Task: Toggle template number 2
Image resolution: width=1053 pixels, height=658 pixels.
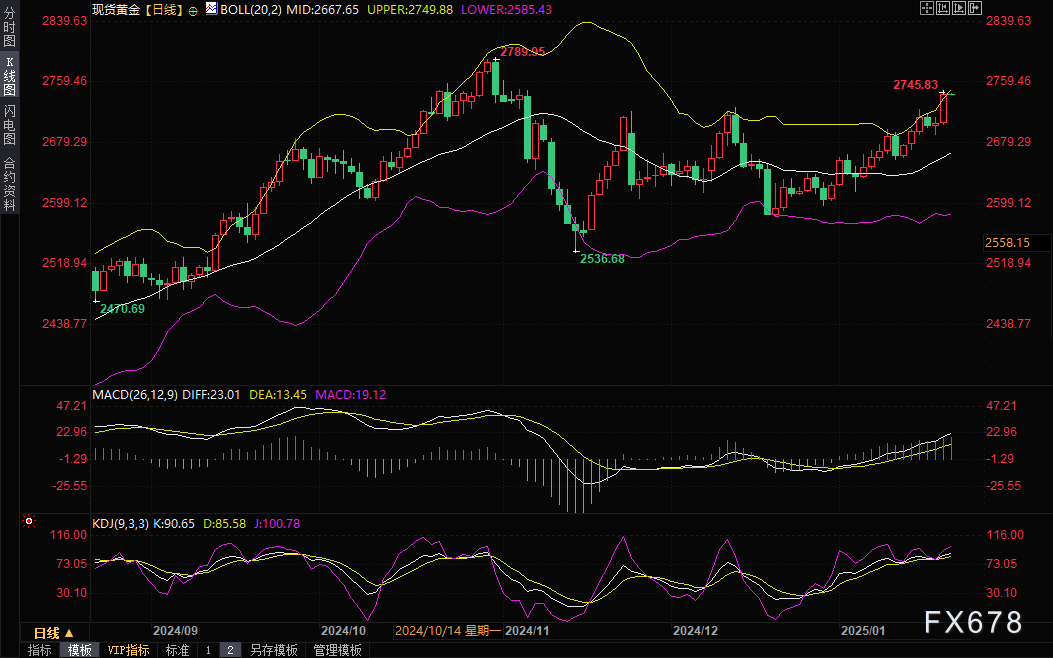Action: (x=229, y=650)
